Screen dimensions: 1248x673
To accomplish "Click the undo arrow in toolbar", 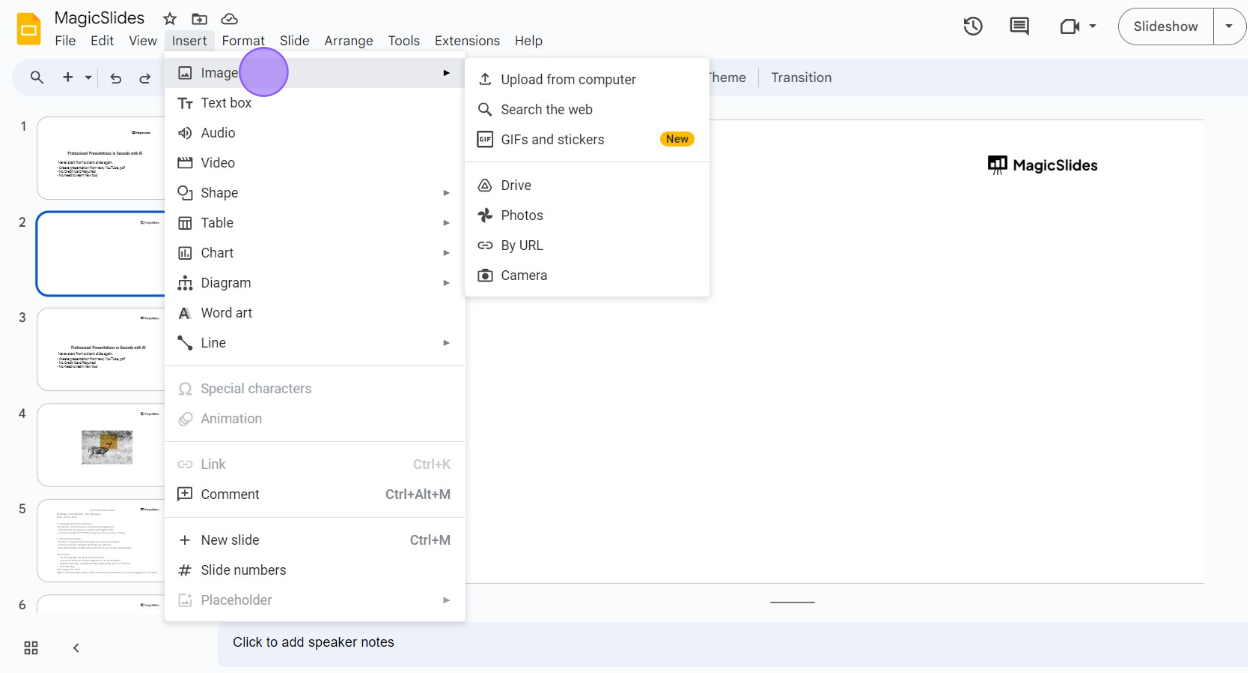I will click(116, 78).
